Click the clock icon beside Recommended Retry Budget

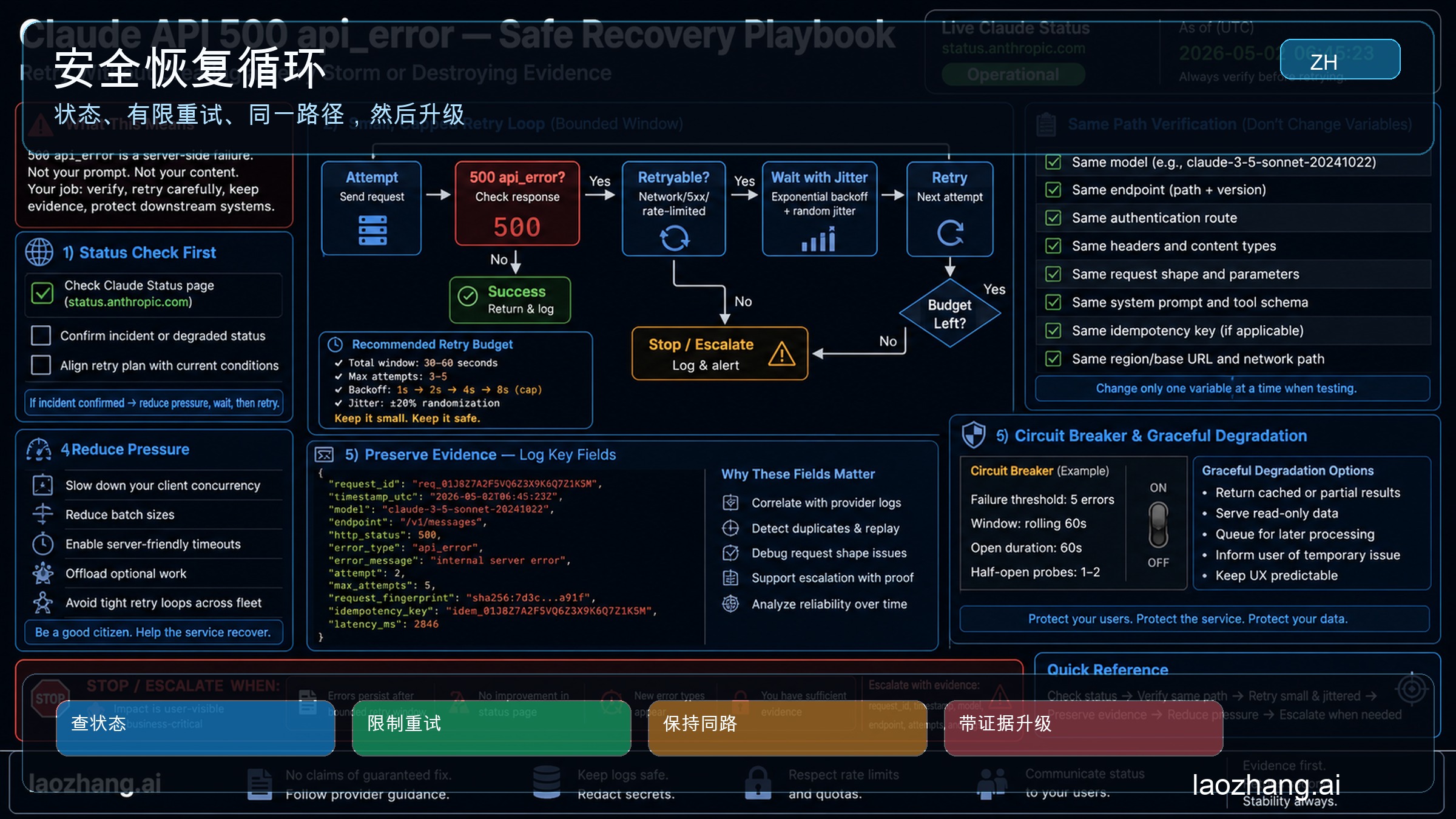(335, 345)
